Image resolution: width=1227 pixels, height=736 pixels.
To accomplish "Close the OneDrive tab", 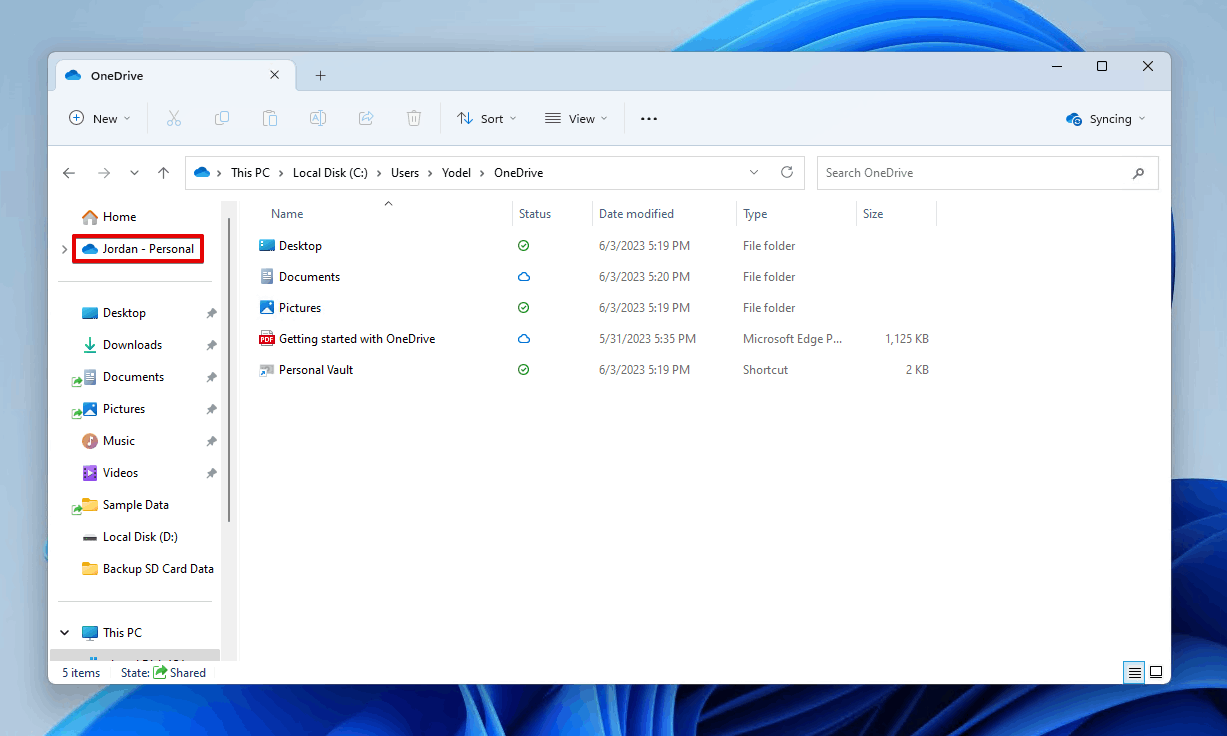I will (275, 75).
